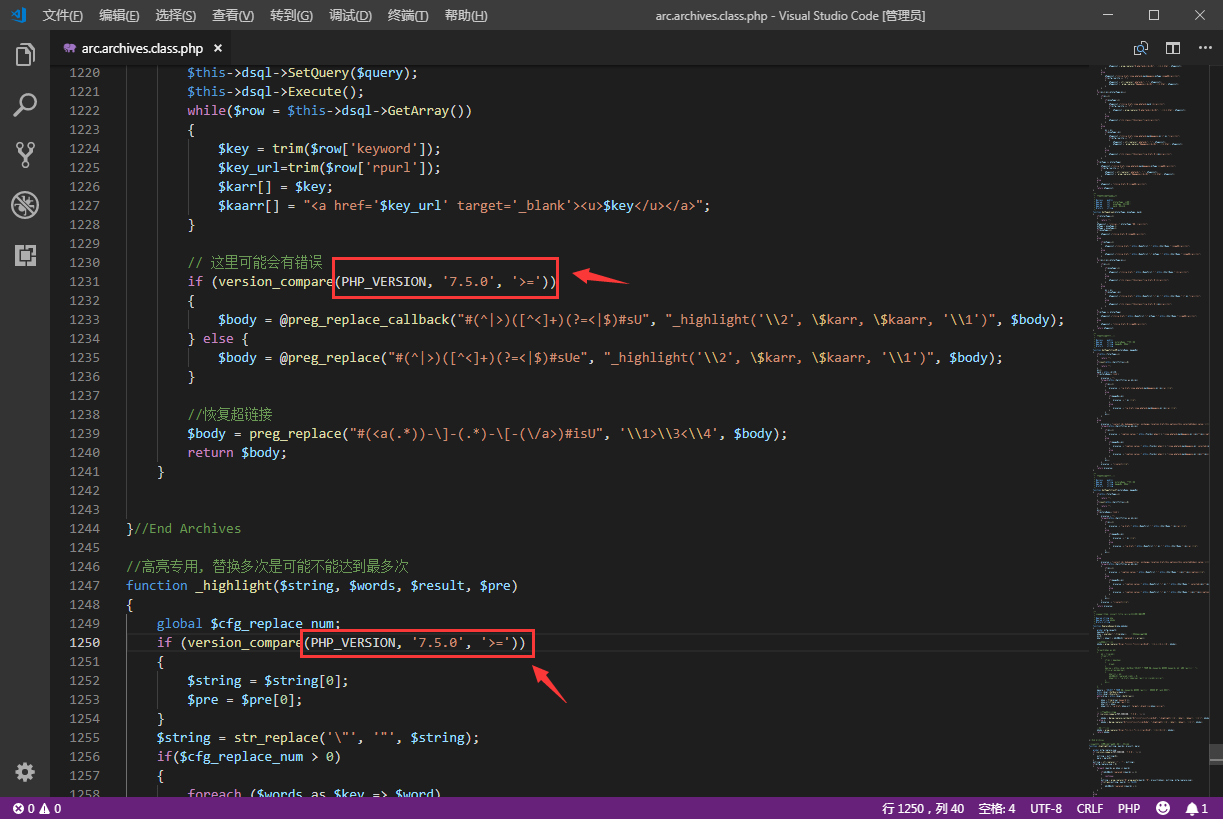Open the editor More Actions menu
Image resolution: width=1223 pixels, height=819 pixels.
coord(1203,48)
